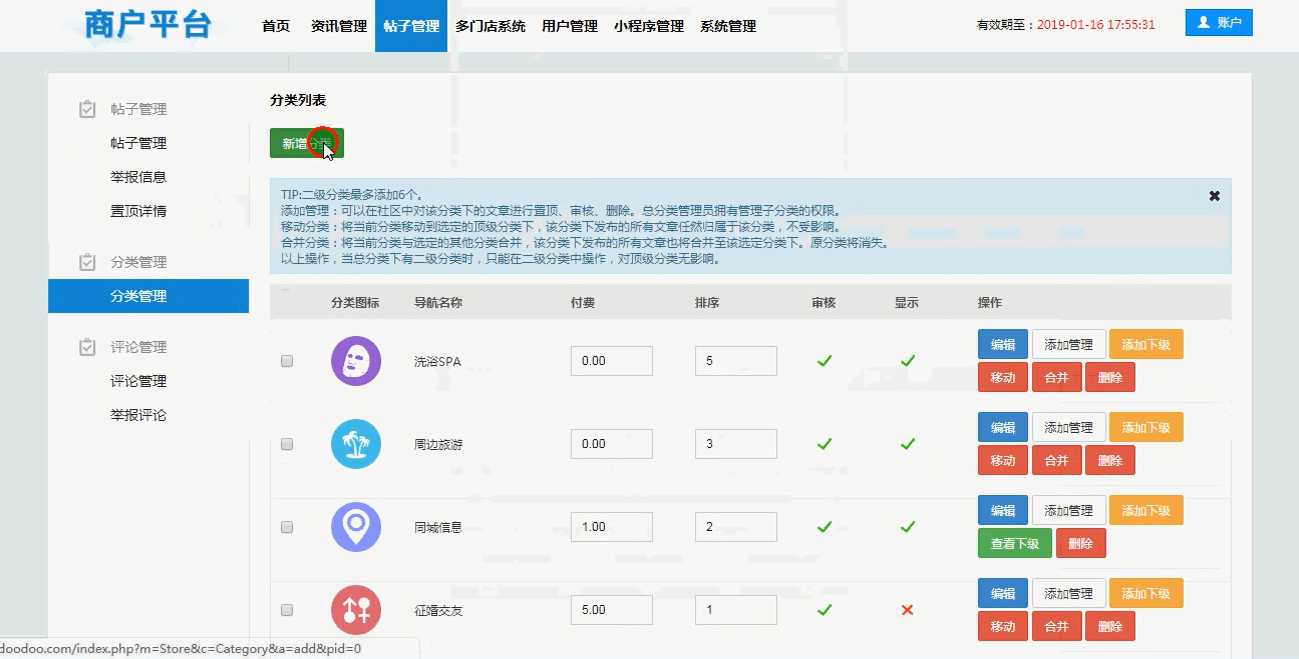This screenshot has height=659, width=1299.
Task: Click the 洗浴SPA face mask category icon
Action: click(x=356, y=361)
